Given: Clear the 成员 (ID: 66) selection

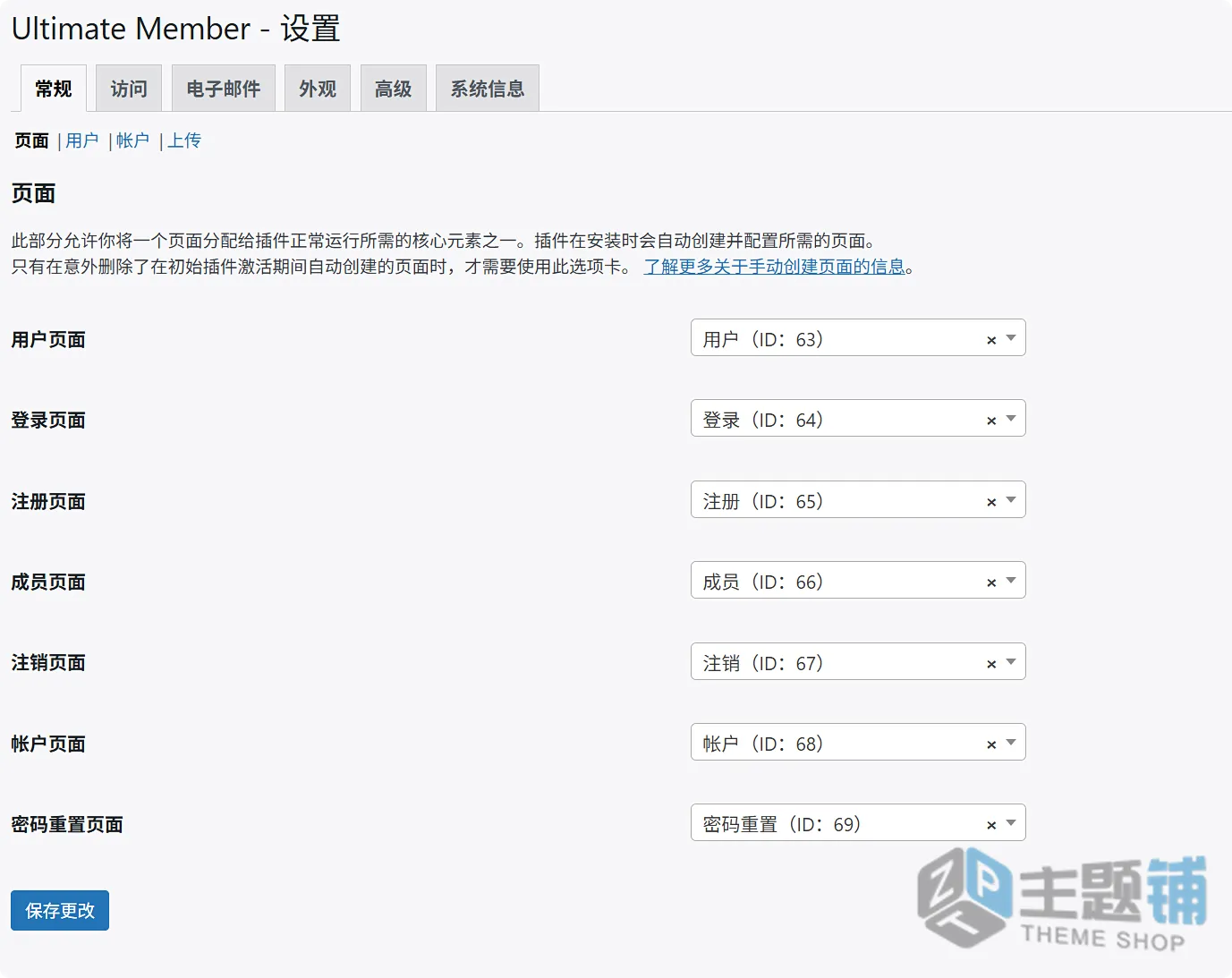Looking at the screenshot, I should 991,583.
